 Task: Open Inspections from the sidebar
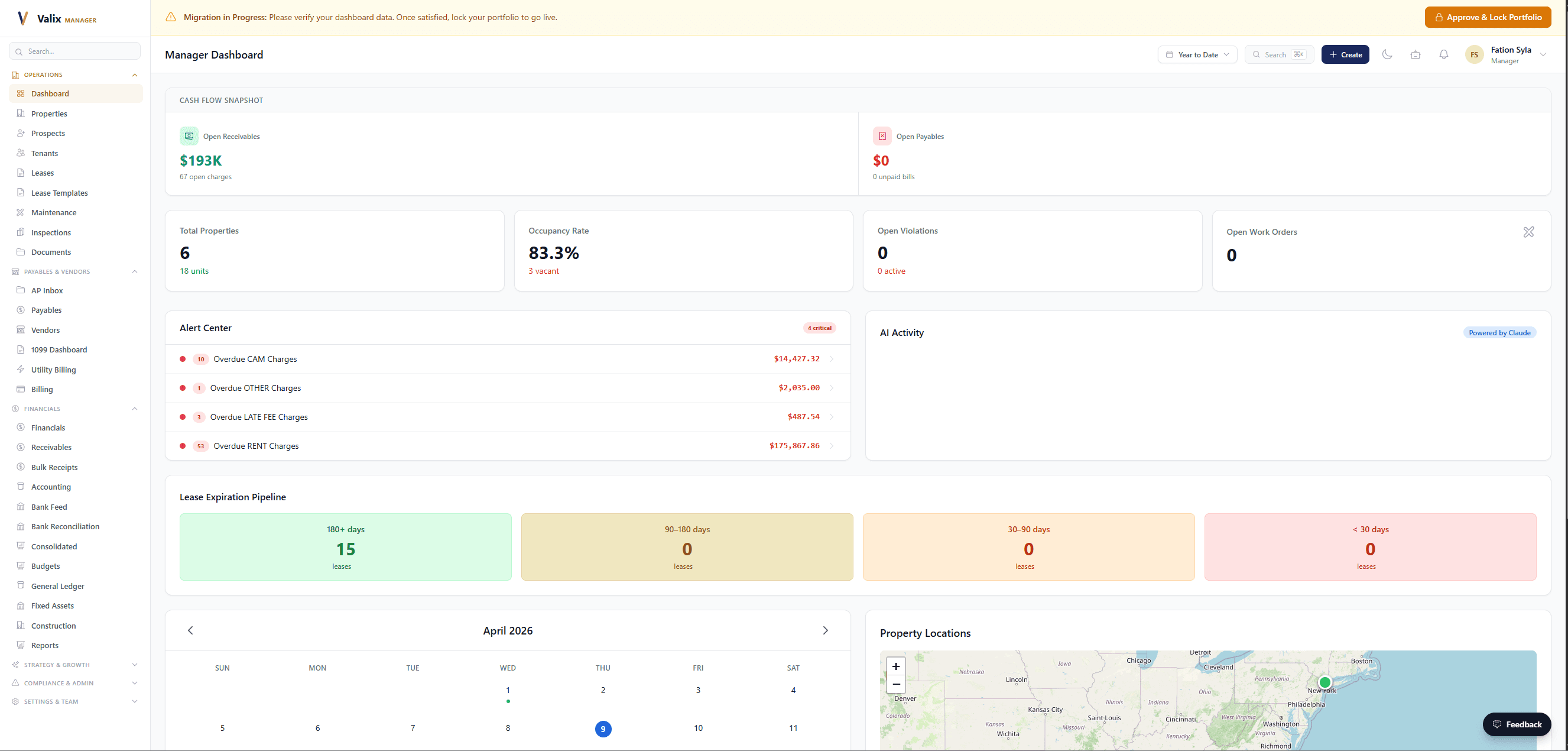point(50,232)
